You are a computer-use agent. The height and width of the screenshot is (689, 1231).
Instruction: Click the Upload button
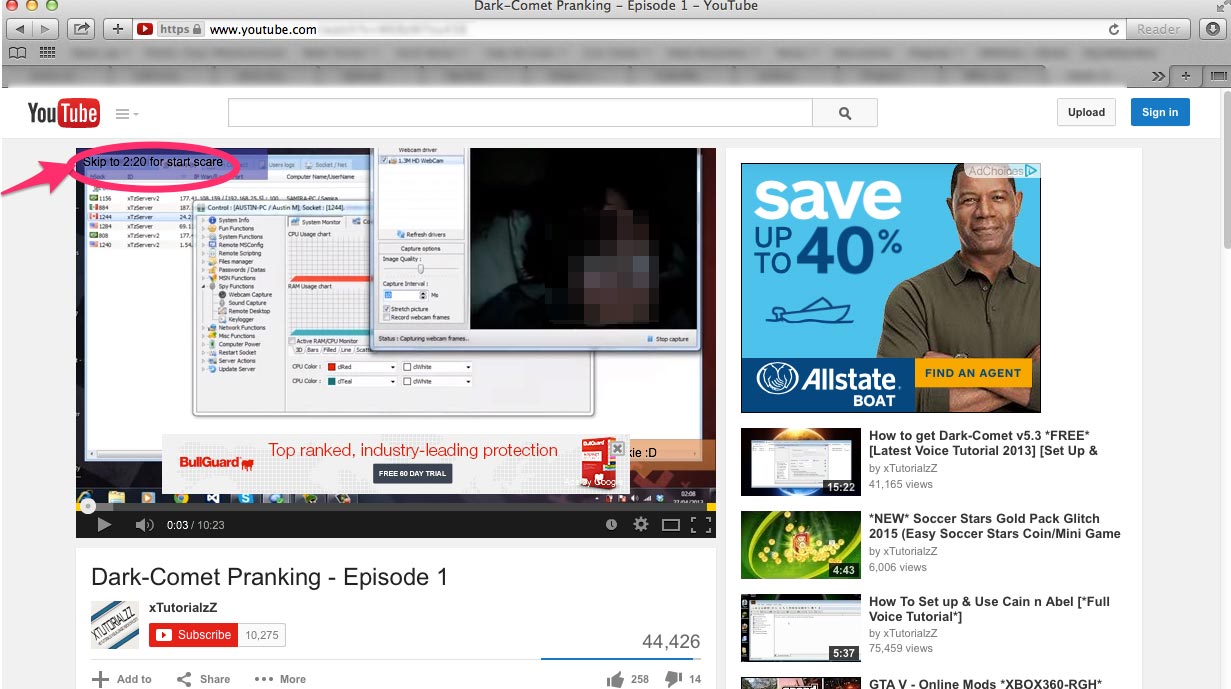(1086, 112)
